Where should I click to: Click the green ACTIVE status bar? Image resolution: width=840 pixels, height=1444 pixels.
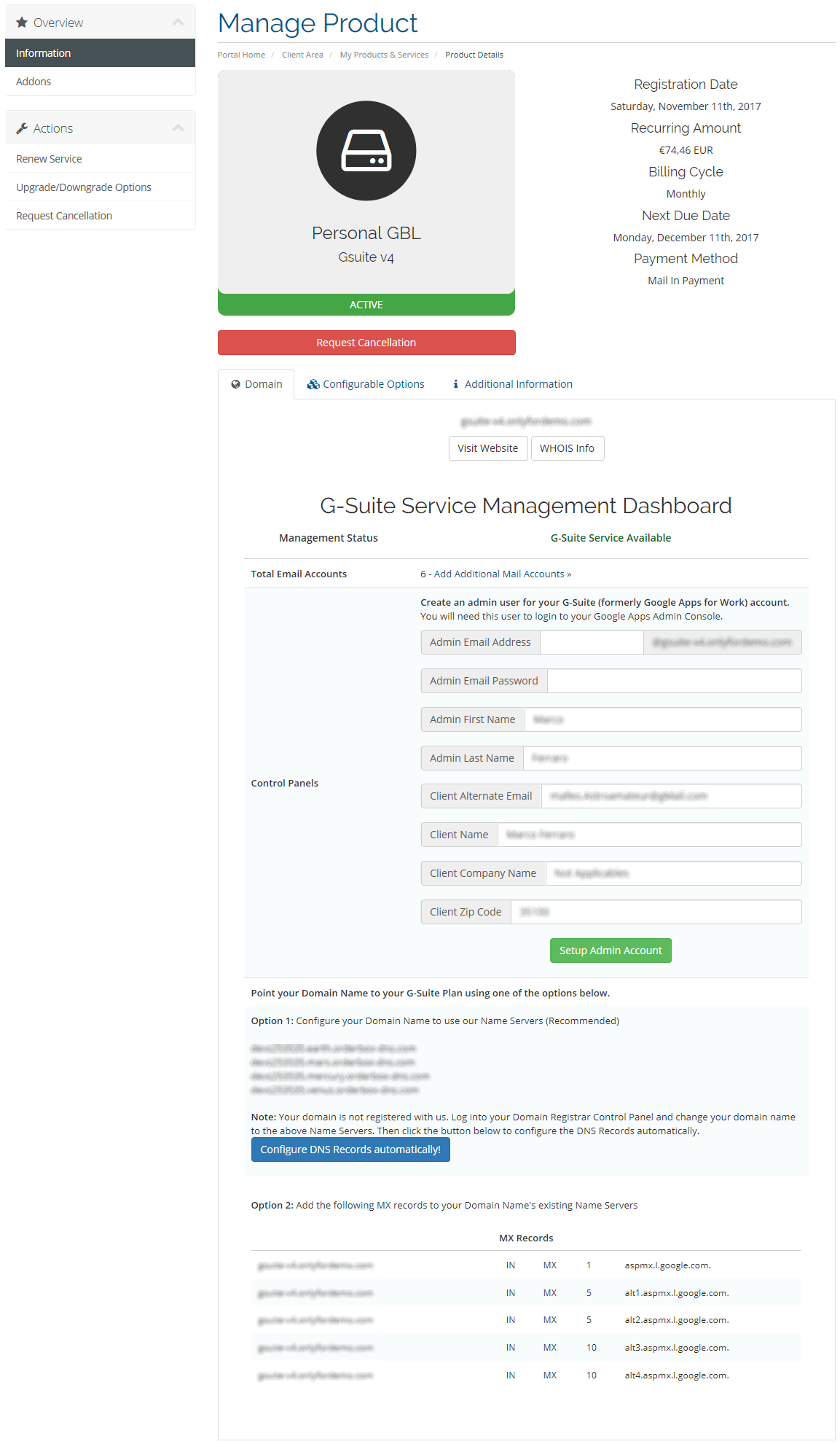point(366,305)
